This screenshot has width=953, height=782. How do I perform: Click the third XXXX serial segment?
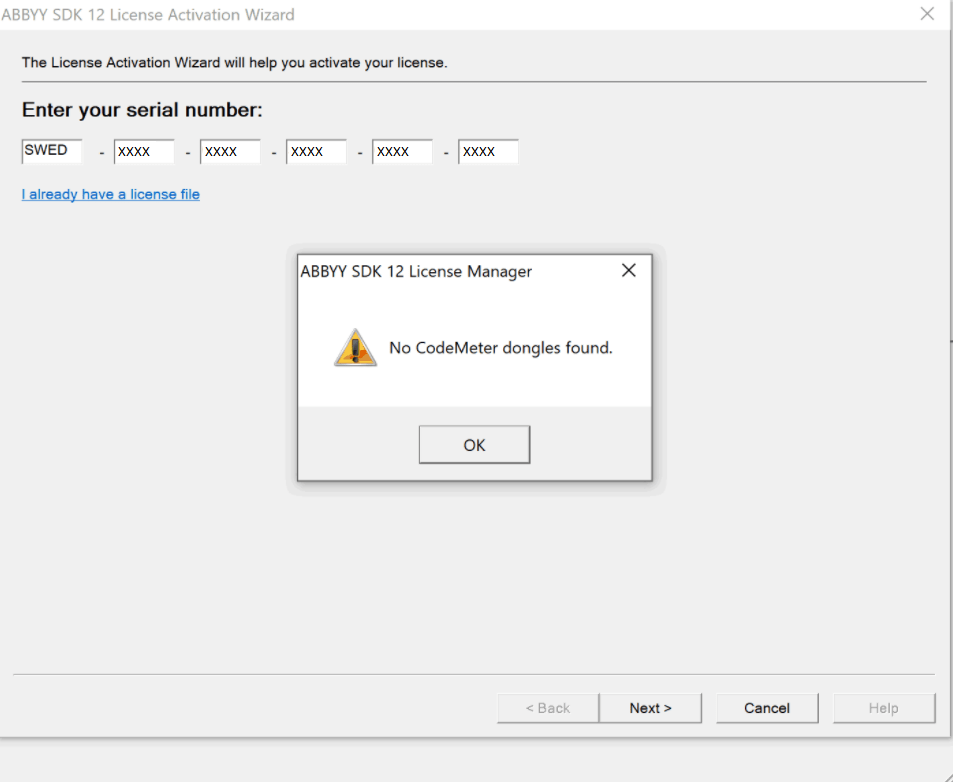pos(315,151)
